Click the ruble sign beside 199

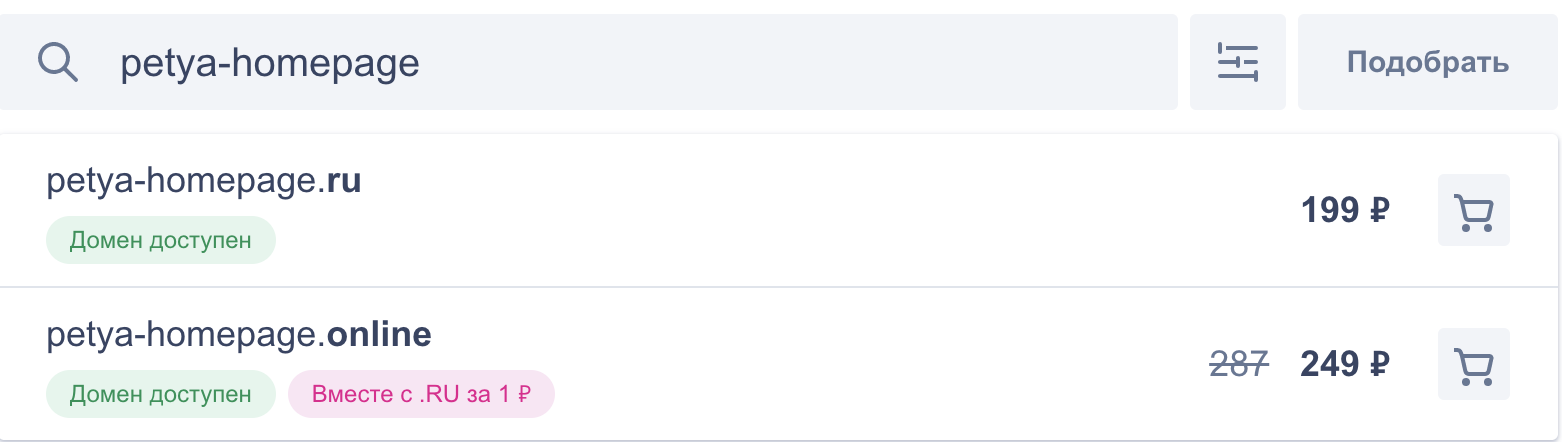(1379, 210)
